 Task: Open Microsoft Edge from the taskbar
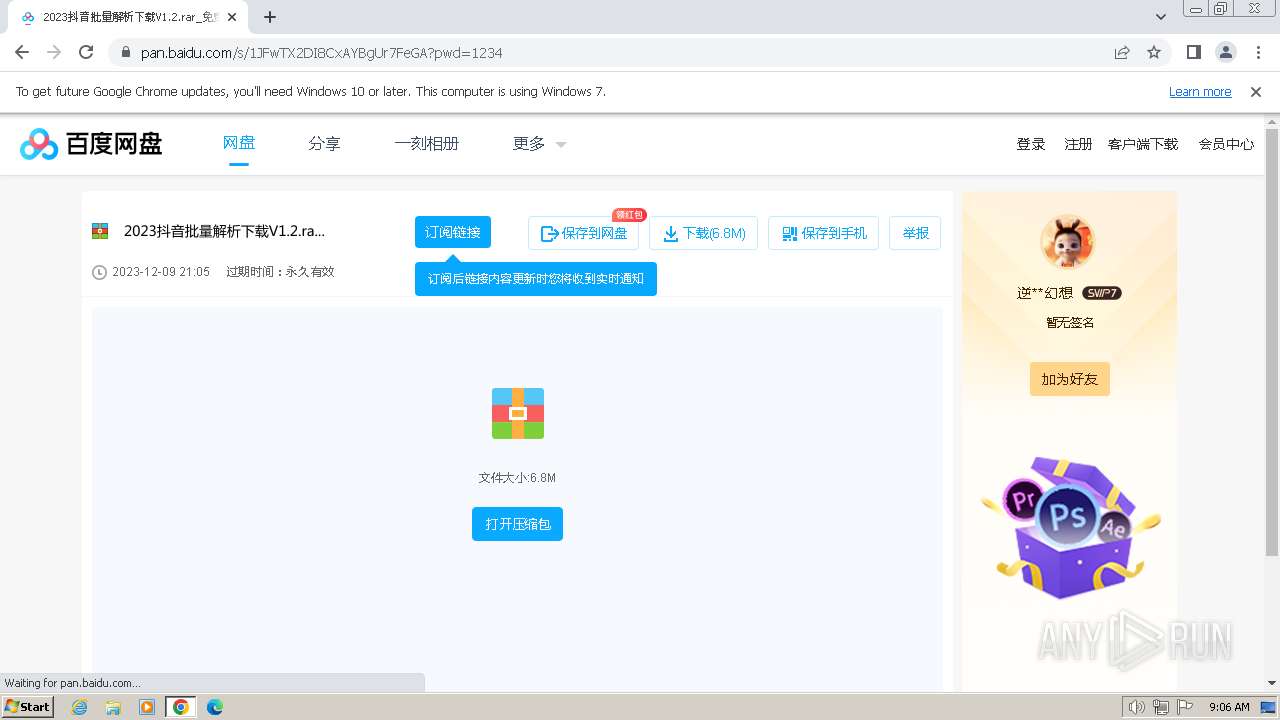(x=215, y=707)
